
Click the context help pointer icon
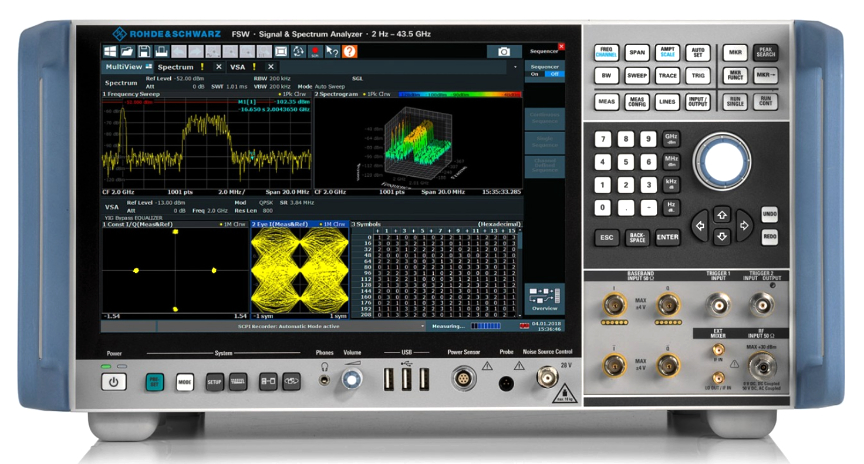(332, 51)
